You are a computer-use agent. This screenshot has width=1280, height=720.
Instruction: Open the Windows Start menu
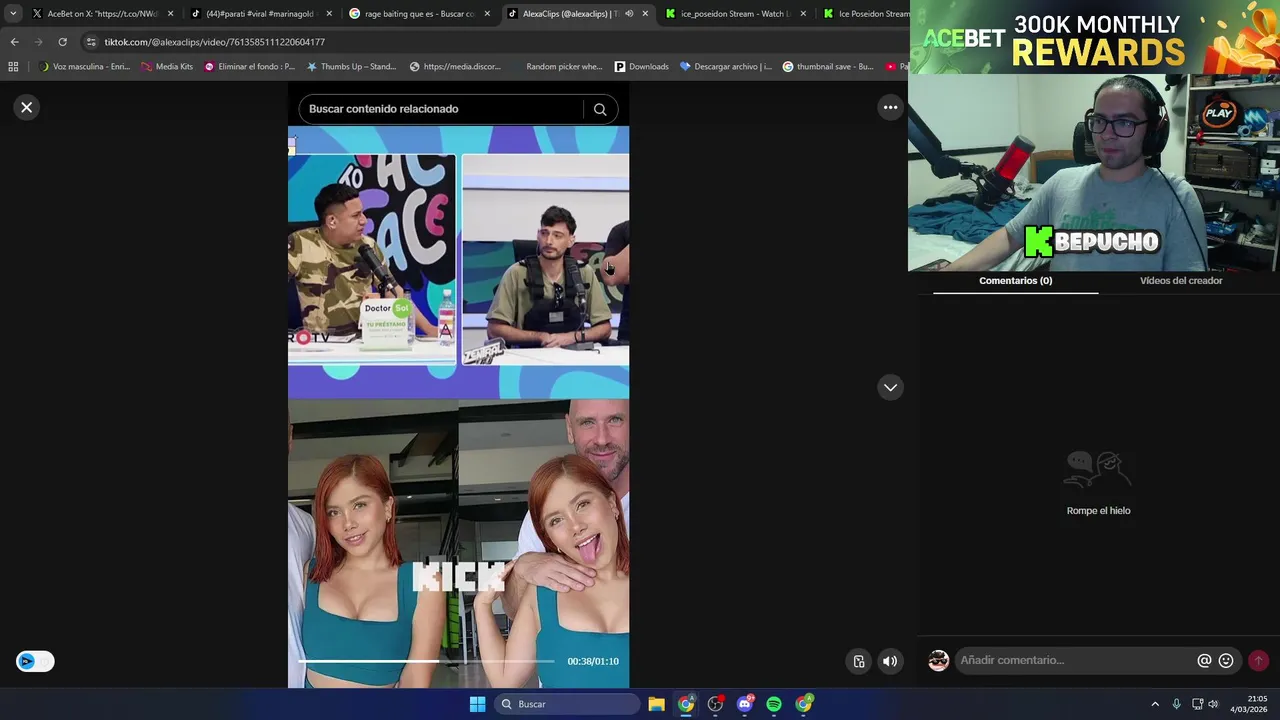click(x=477, y=704)
